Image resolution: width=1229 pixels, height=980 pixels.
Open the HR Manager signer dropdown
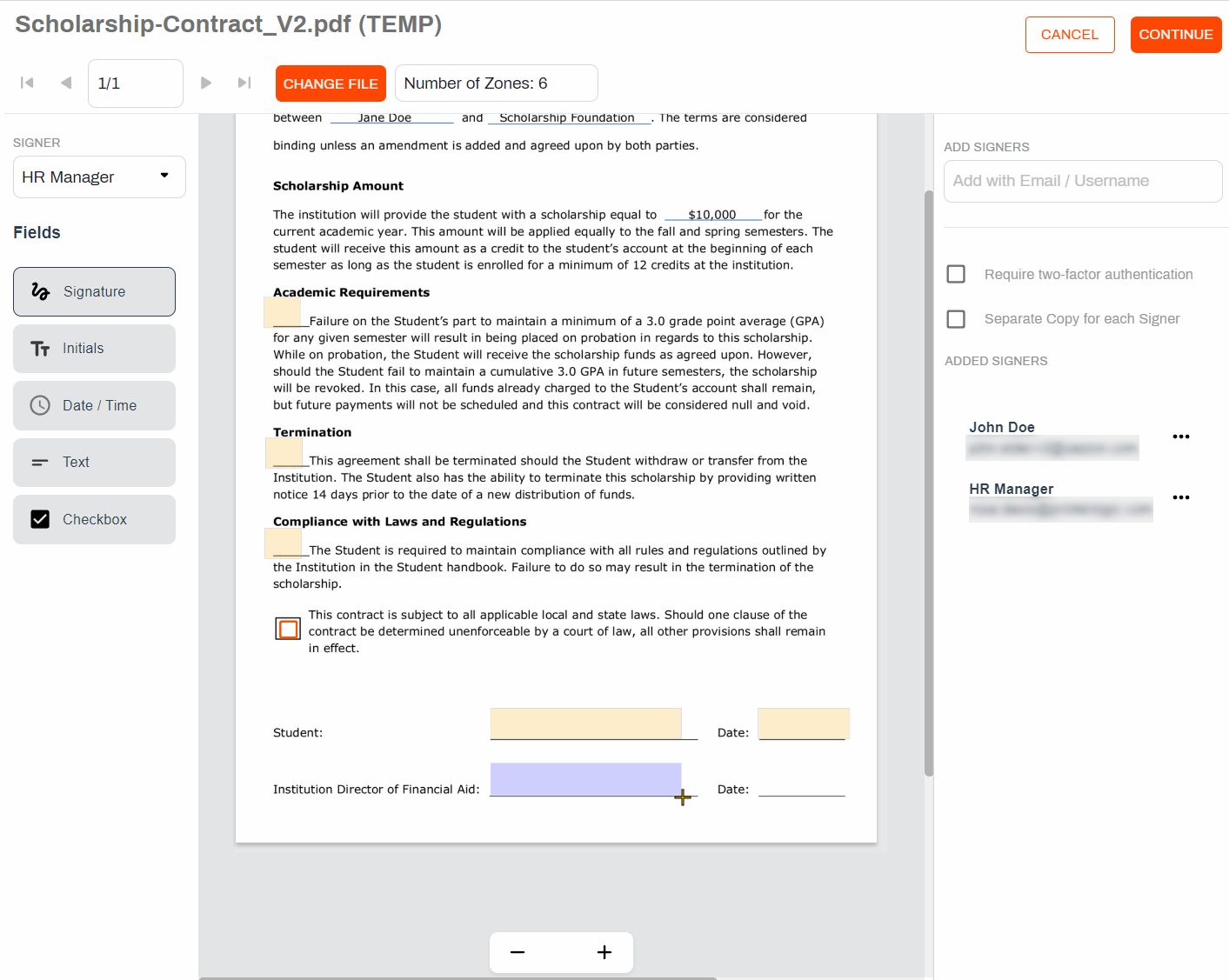pyautogui.click(x=99, y=177)
